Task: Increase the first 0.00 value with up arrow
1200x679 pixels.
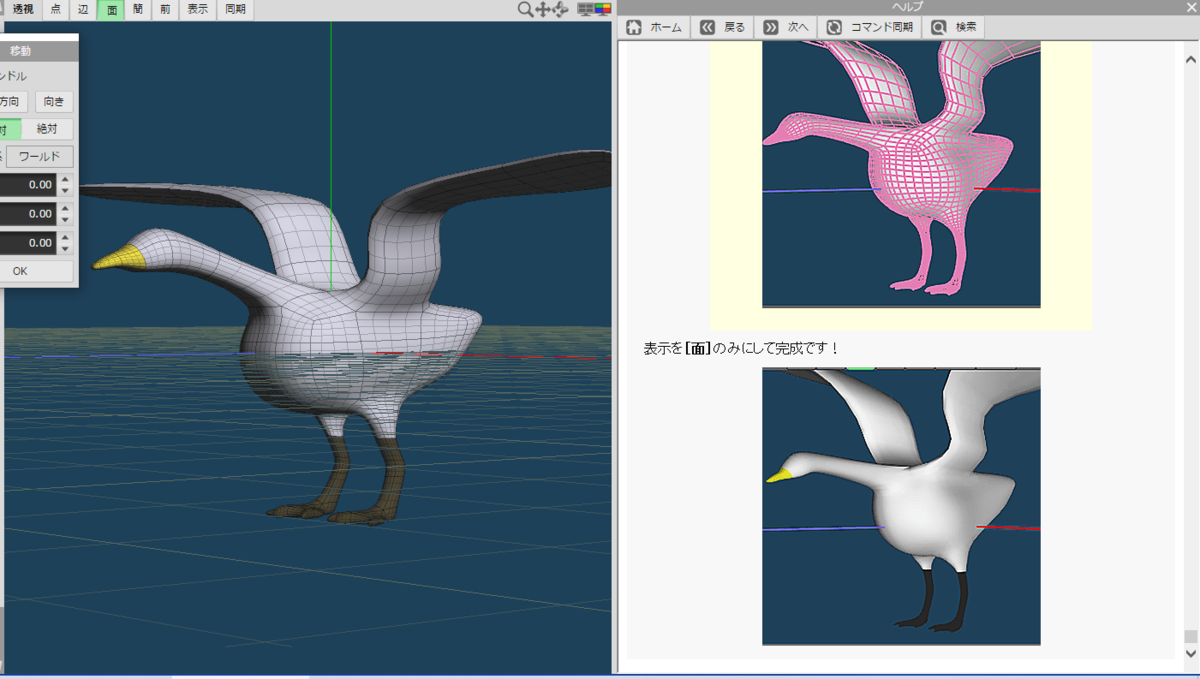Action: (x=66, y=180)
